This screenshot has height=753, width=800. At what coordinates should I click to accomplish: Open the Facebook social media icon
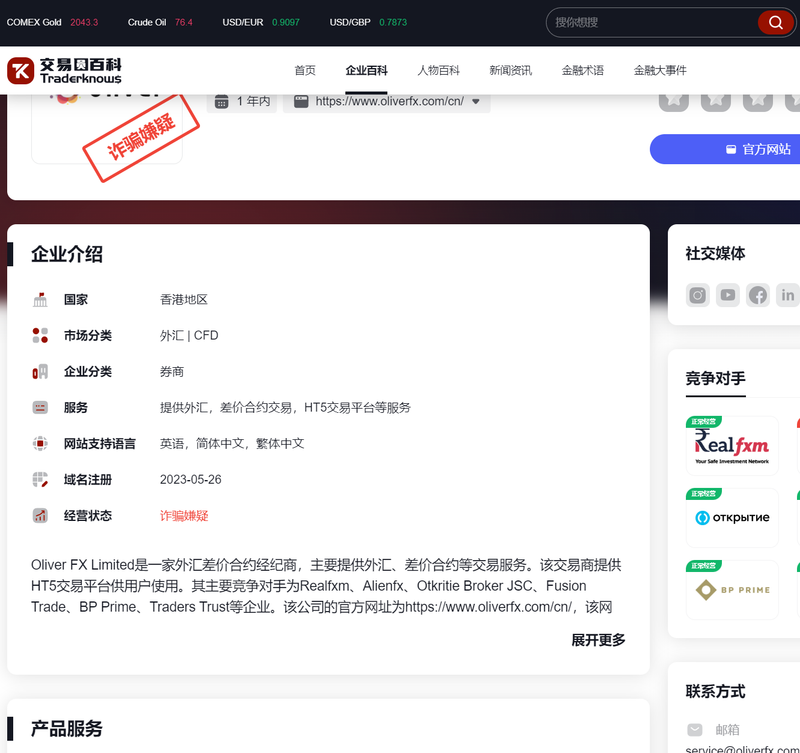pos(758,295)
